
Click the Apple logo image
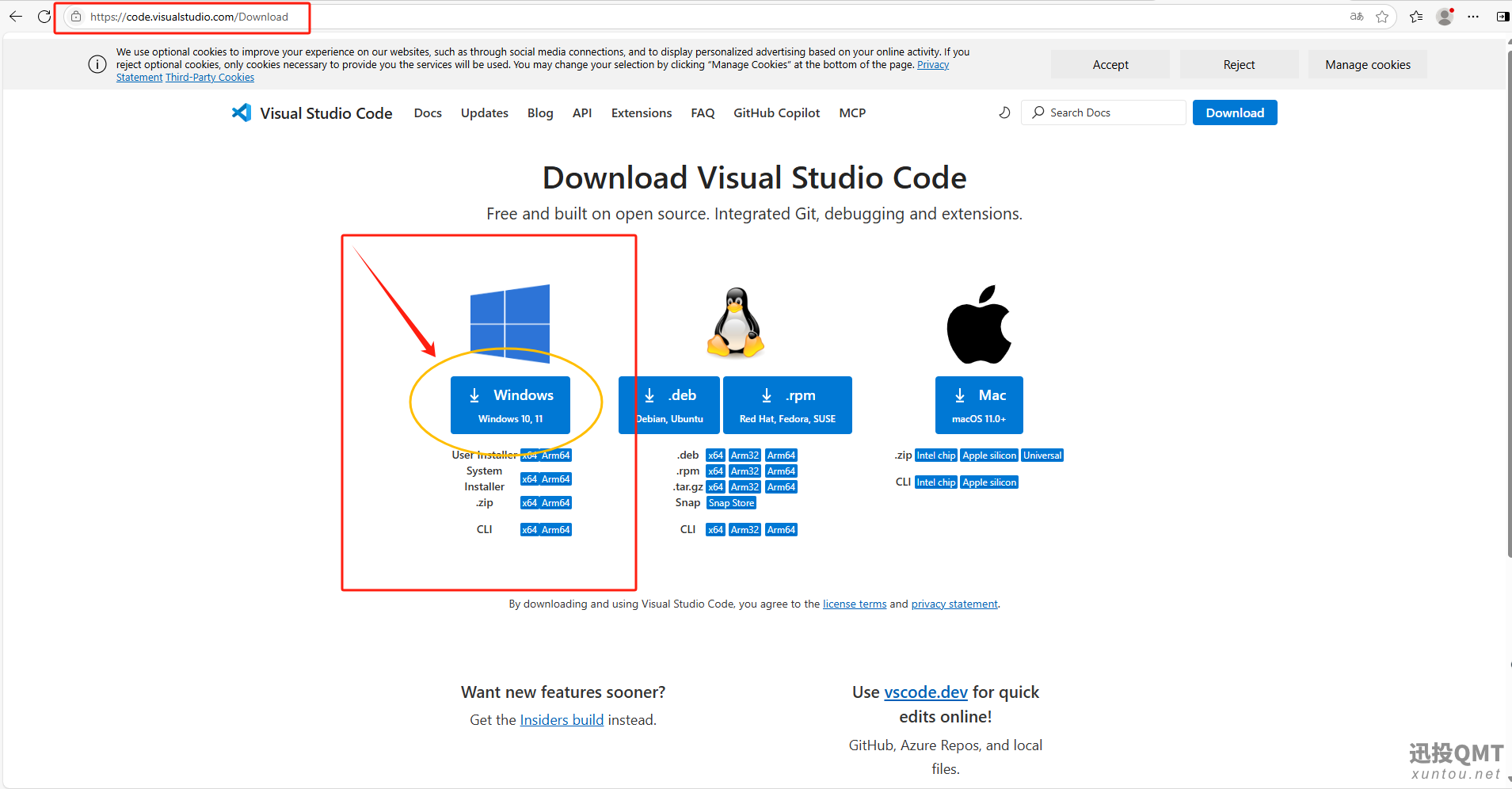pyautogui.click(x=979, y=324)
